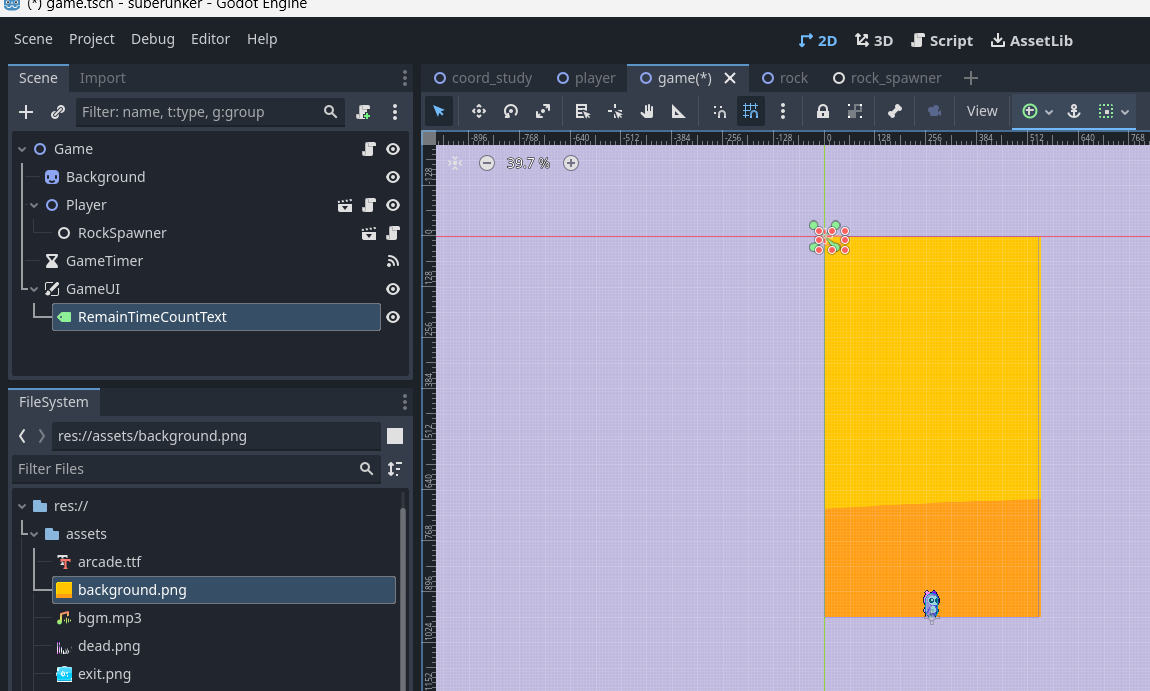Screen dimensions: 1150x691
Task: Show GameTimer signal connections
Action: (393, 261)
